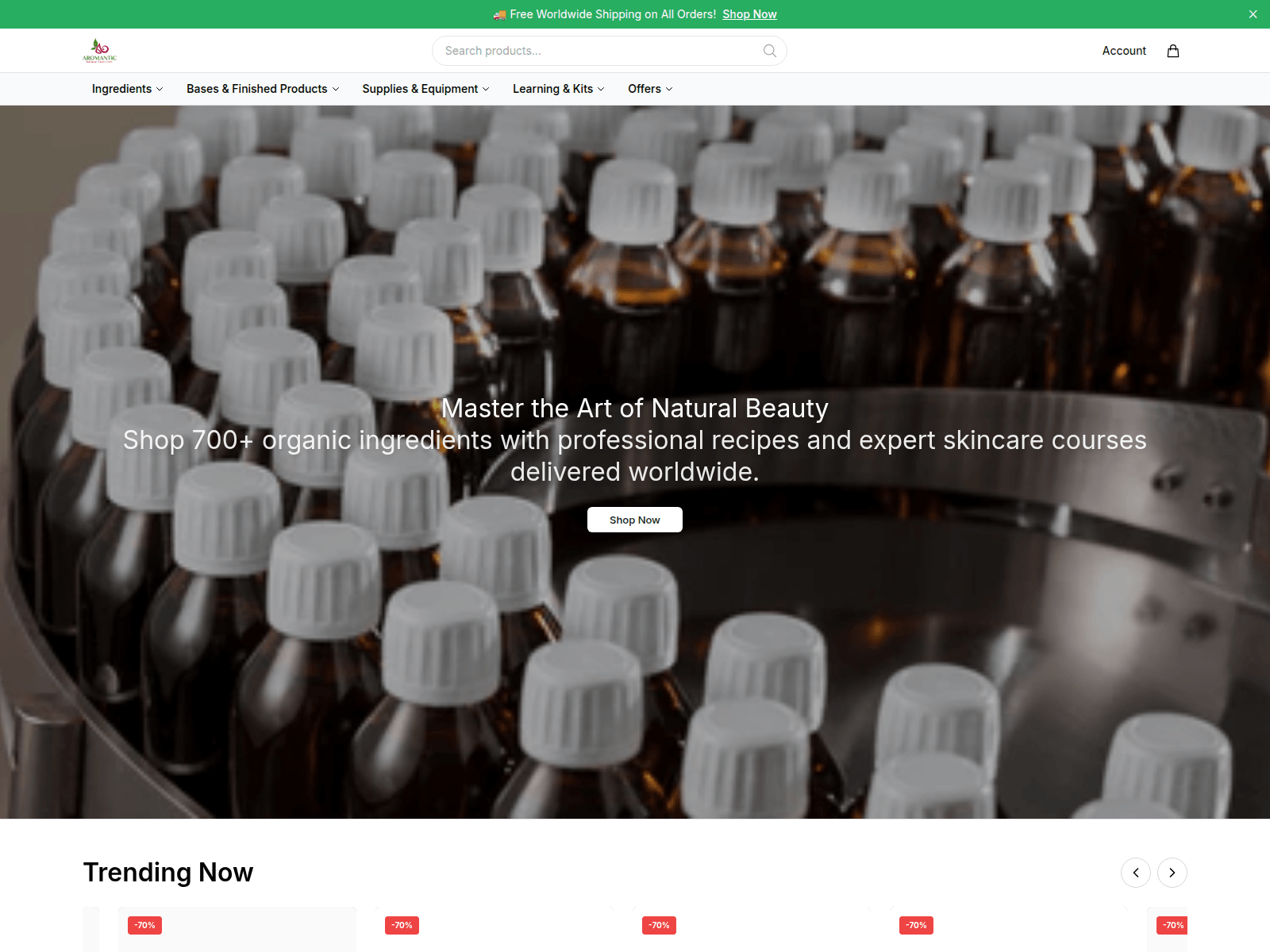
Task: Expand Bases & Finished Products menu
Action: click(x=263, y=89)
